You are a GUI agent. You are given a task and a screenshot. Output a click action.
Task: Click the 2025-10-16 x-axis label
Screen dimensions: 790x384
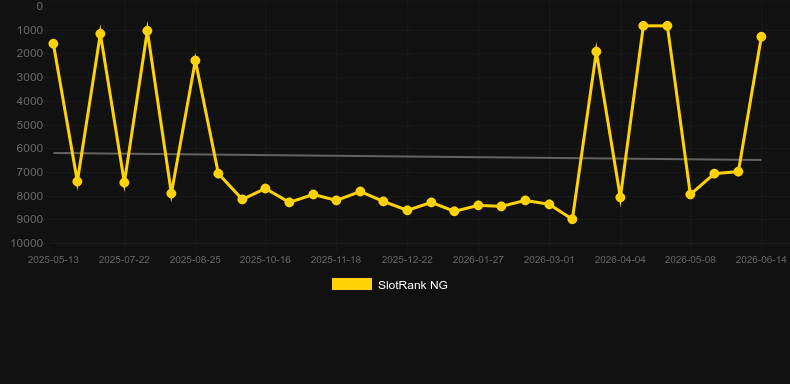coord(265,260)
